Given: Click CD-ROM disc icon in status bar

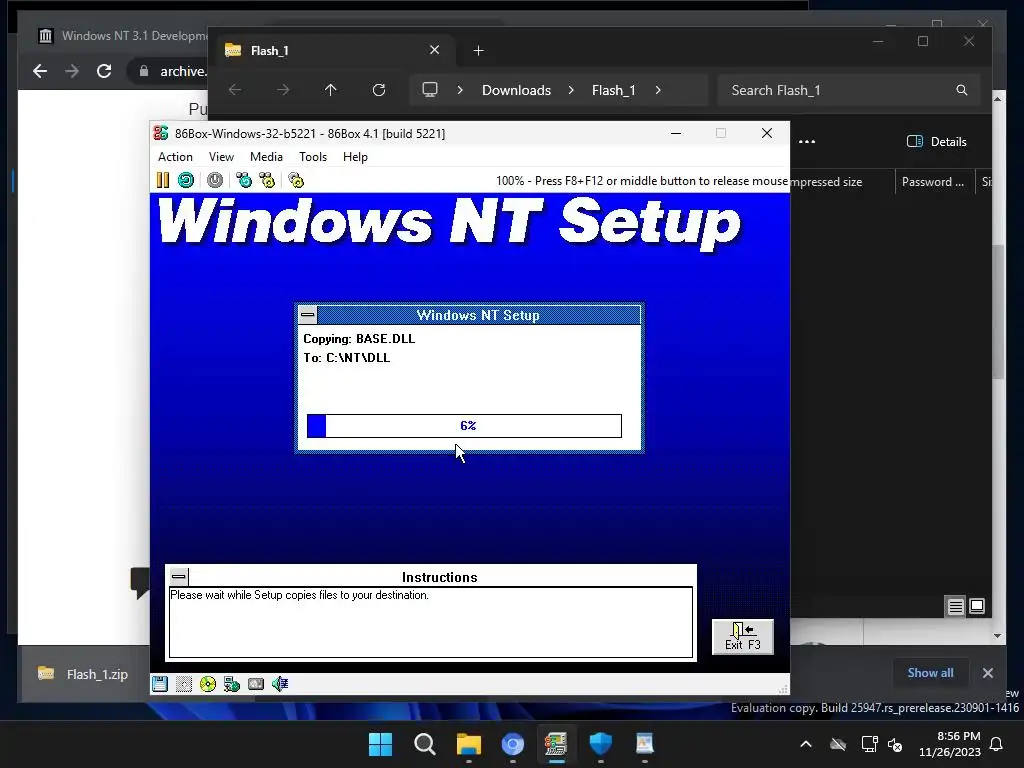Looking at the screenshot, I should pyautogui.click(x=208, y=684).
